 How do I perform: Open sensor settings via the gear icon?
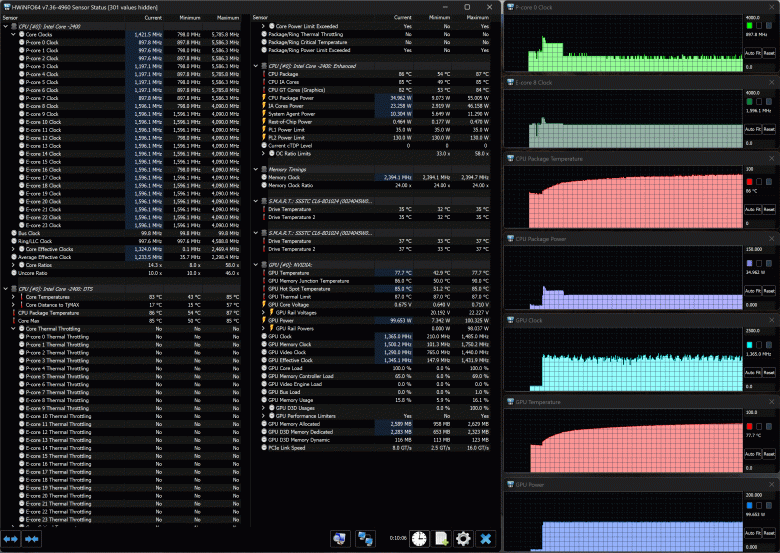tap(463, 539)
